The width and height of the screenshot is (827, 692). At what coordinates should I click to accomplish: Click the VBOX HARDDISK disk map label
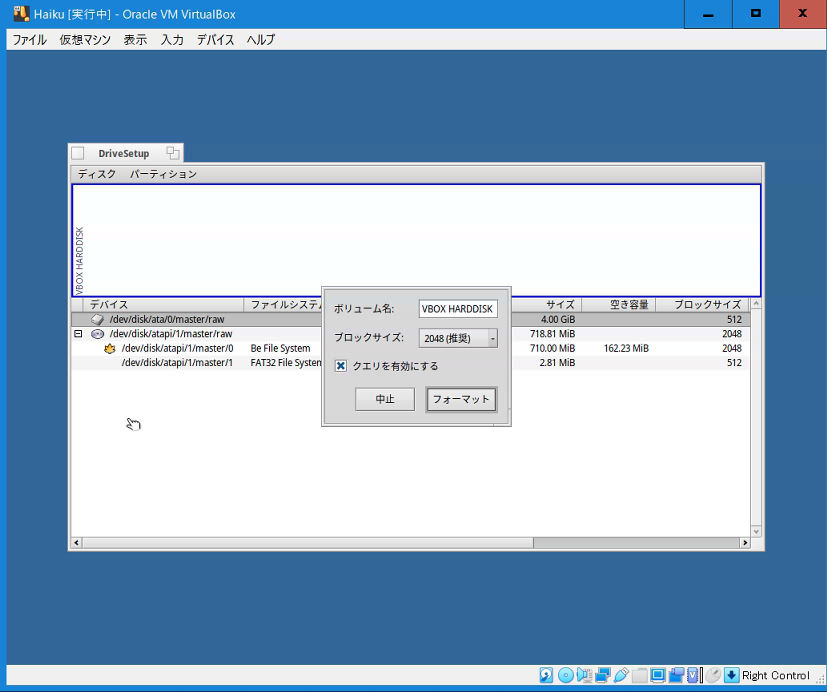click(x=80, y=261)
